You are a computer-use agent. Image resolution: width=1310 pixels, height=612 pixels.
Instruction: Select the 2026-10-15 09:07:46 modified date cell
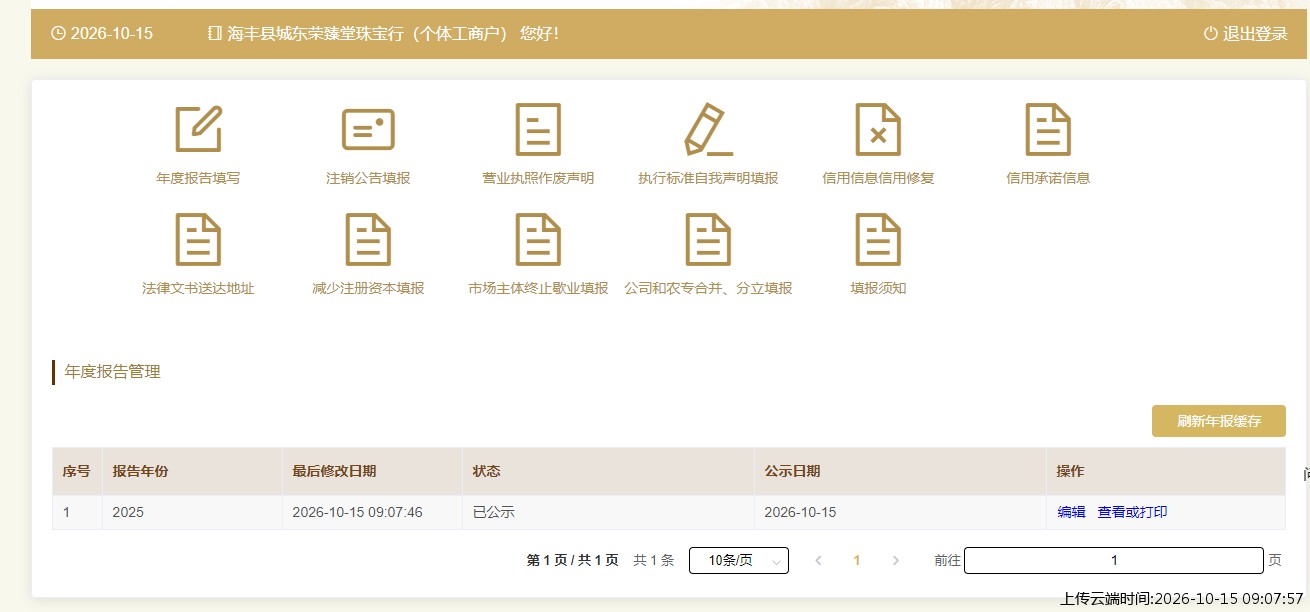click(x=372, y=512)
